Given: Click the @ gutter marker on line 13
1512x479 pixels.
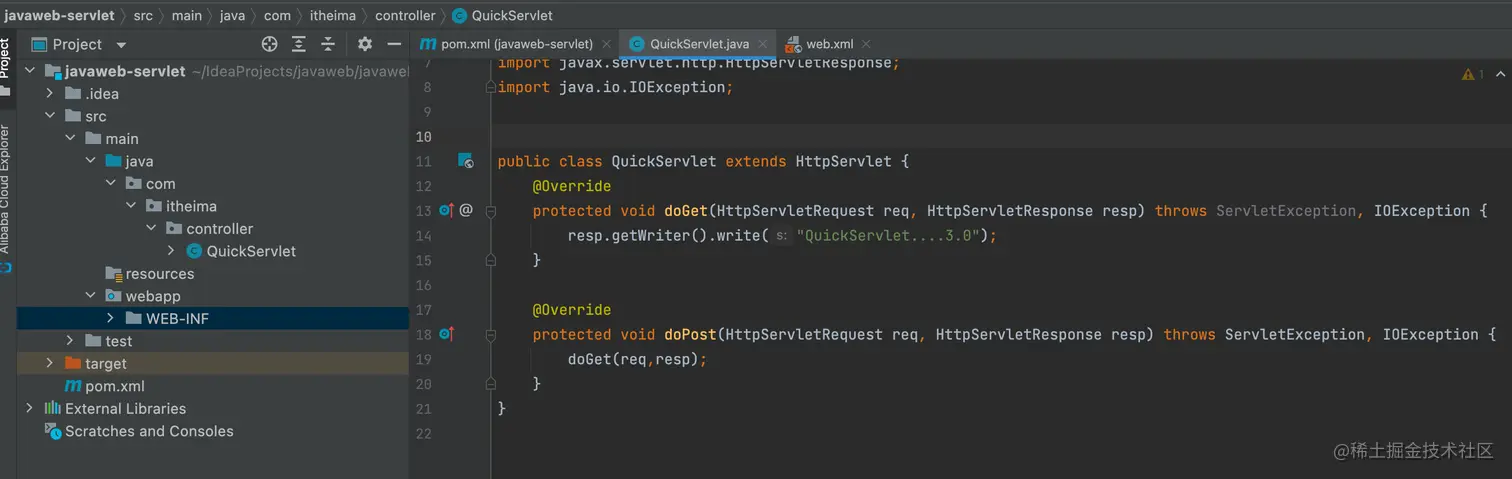Looking at the screenshot, I should coord(466,211).
